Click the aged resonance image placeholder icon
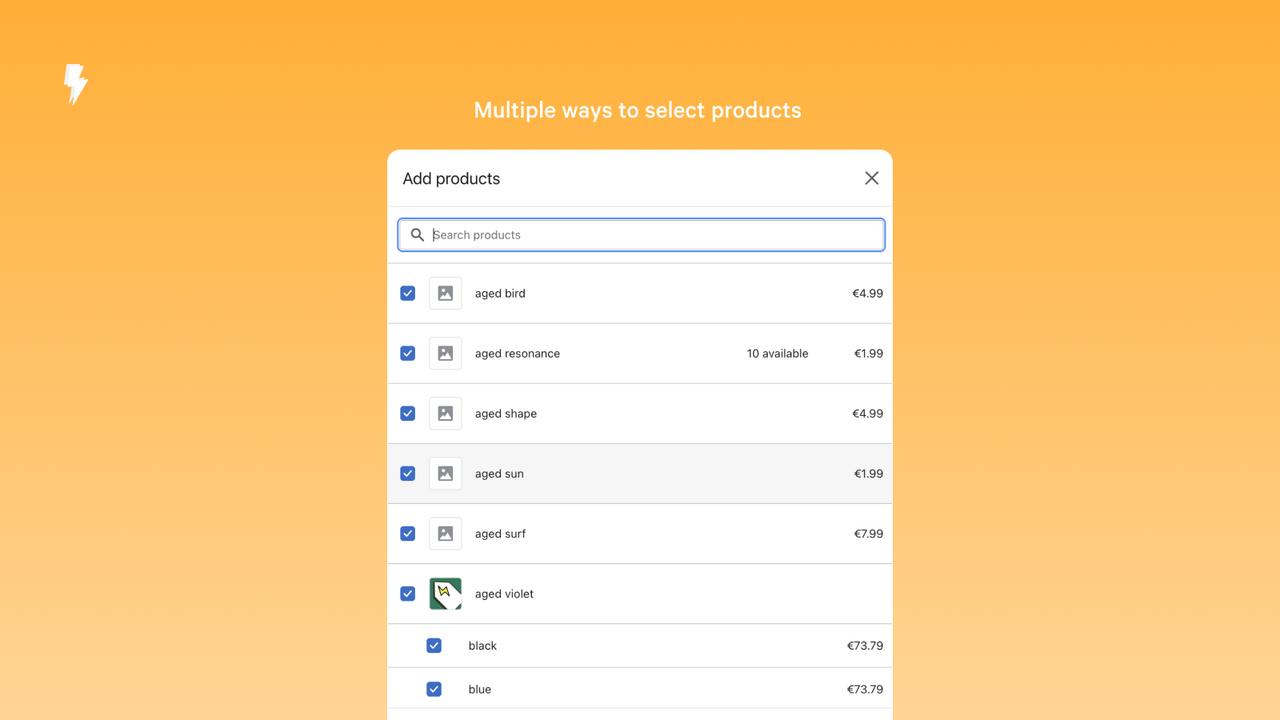The height and width of the screenshot is (720, 1280). tap(445, 353)
